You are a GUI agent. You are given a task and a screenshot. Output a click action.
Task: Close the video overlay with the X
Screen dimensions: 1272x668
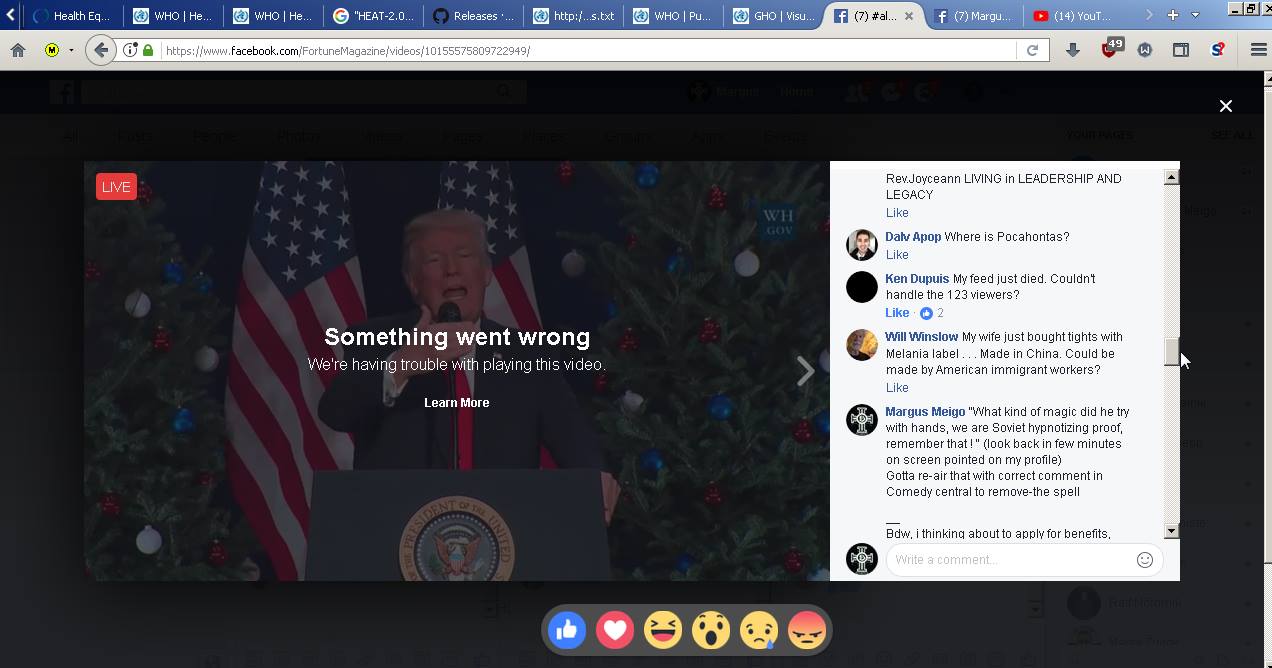point(1225,106)
